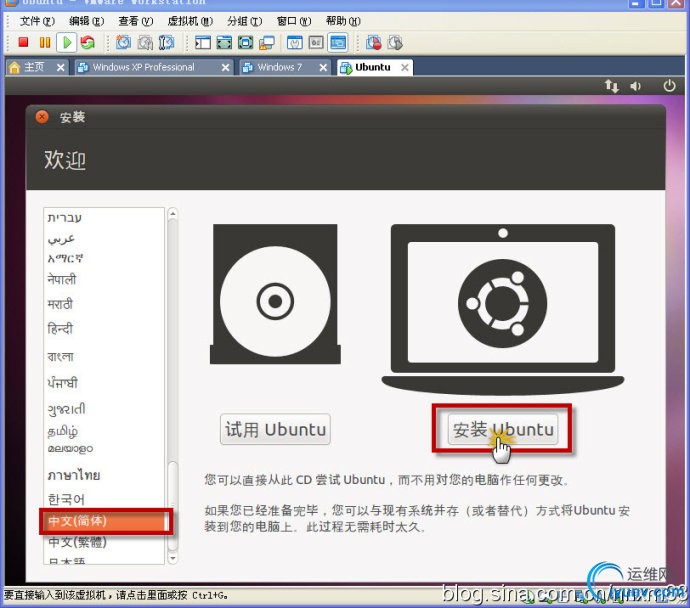Viewport: 690px width, 608px height.
Task: Select עברית in language list
Action: [x=104, y=218]
